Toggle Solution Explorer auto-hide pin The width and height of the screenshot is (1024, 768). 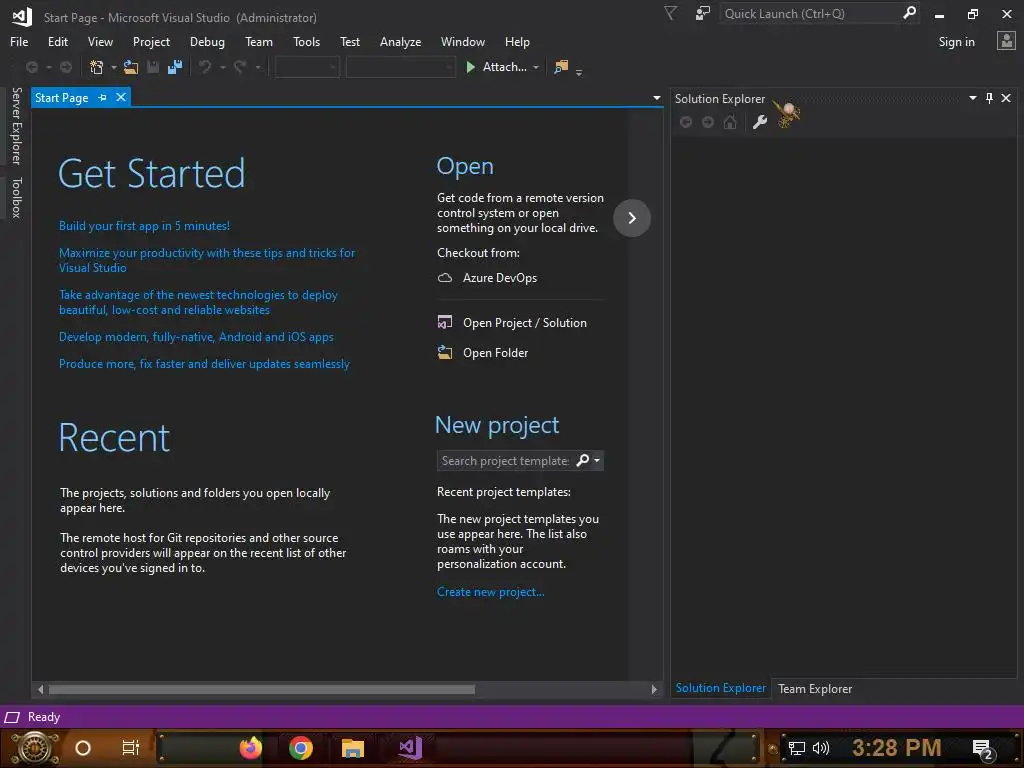coord(989,98)
